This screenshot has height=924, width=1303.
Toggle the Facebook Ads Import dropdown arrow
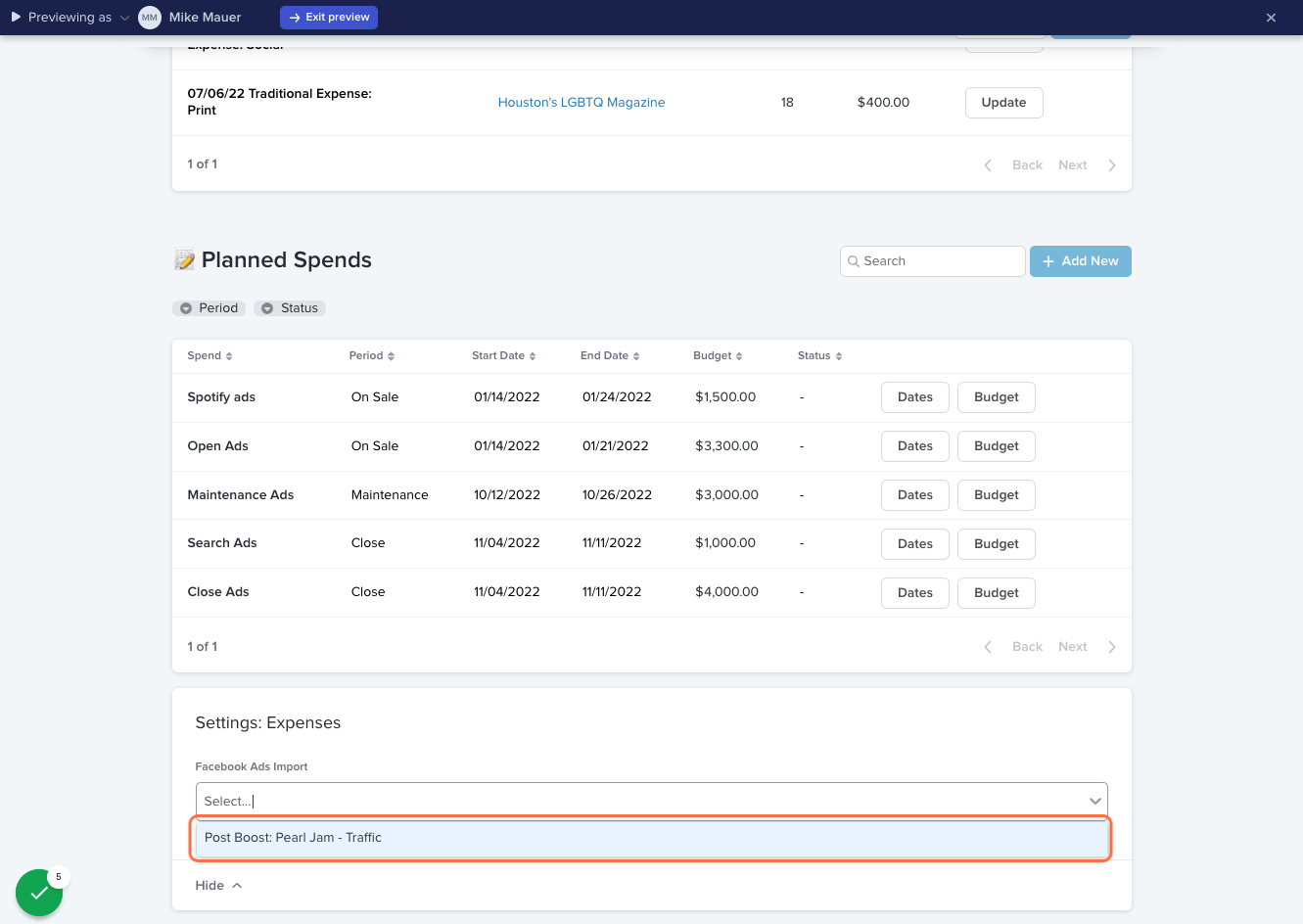tap(1094, 801)
